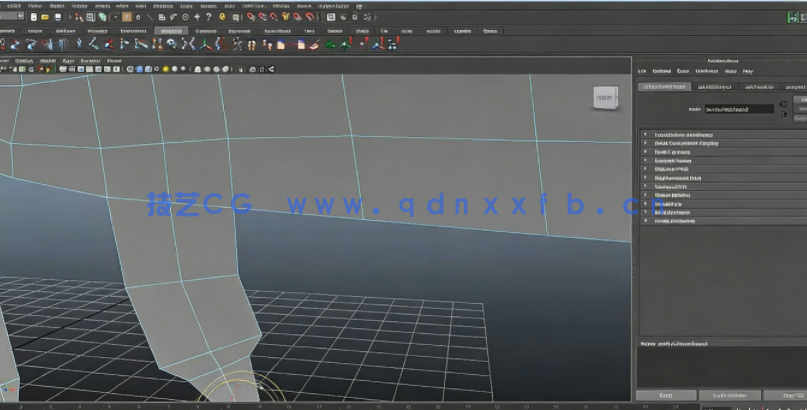Open the Attributes menu in Attribute Editor
Screen dimensions: 807x410
pyautogui.click(x=706, y=71)
